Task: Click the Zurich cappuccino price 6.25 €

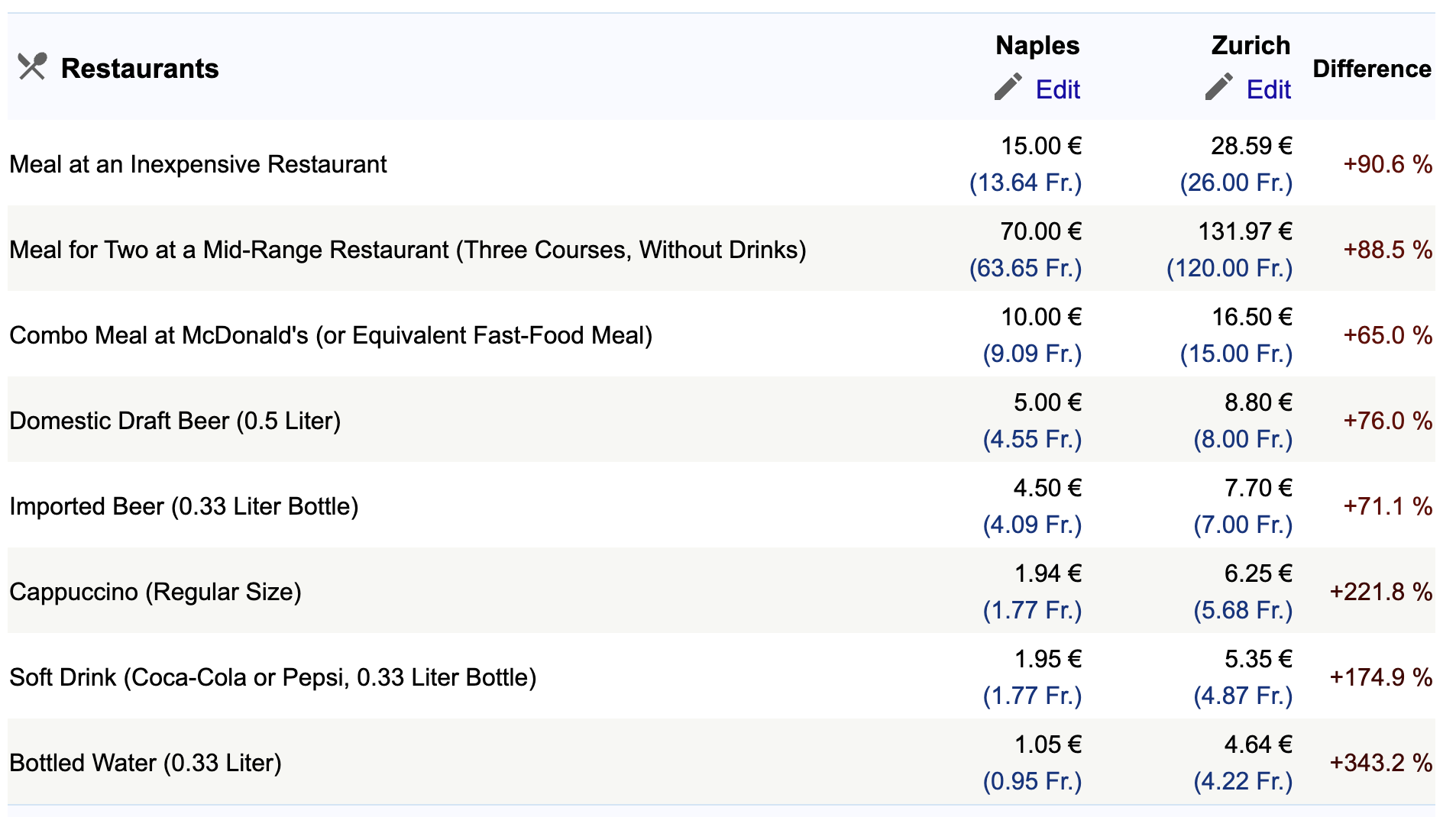Action: pos(1257,573)
